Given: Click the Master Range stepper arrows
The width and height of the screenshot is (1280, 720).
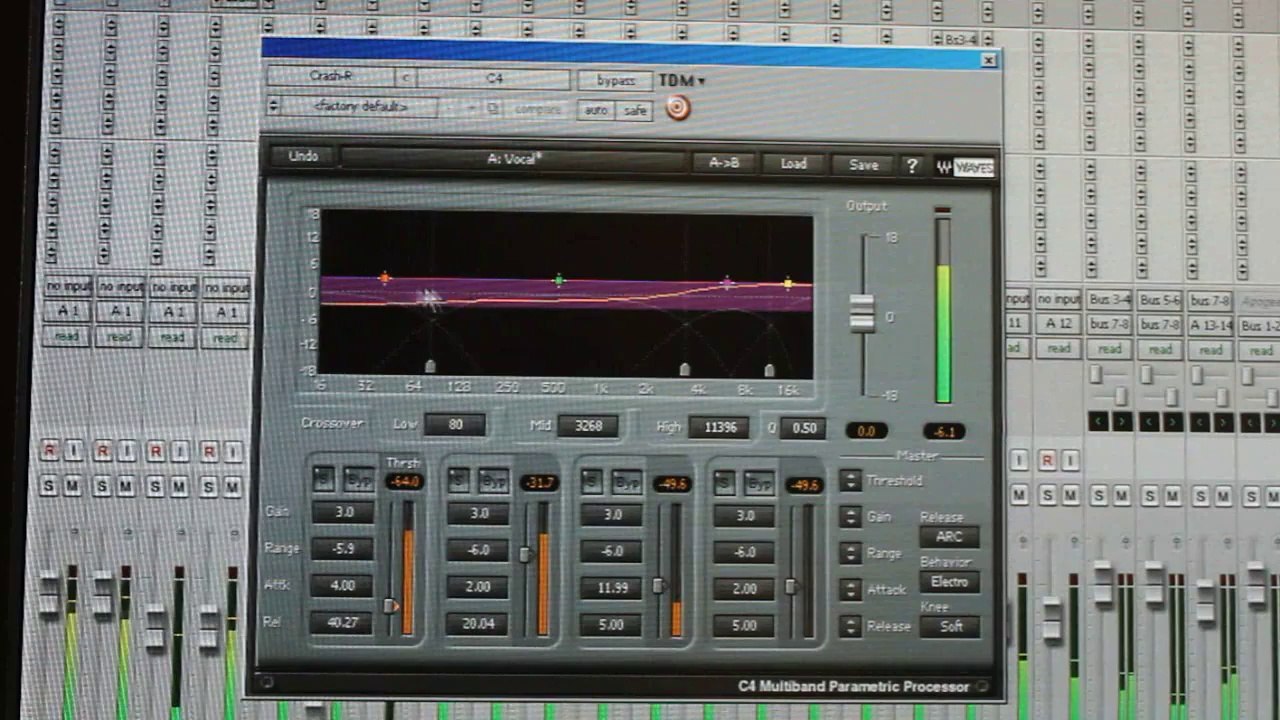Looking at the screenshot, I should click(x=850, y=553).
